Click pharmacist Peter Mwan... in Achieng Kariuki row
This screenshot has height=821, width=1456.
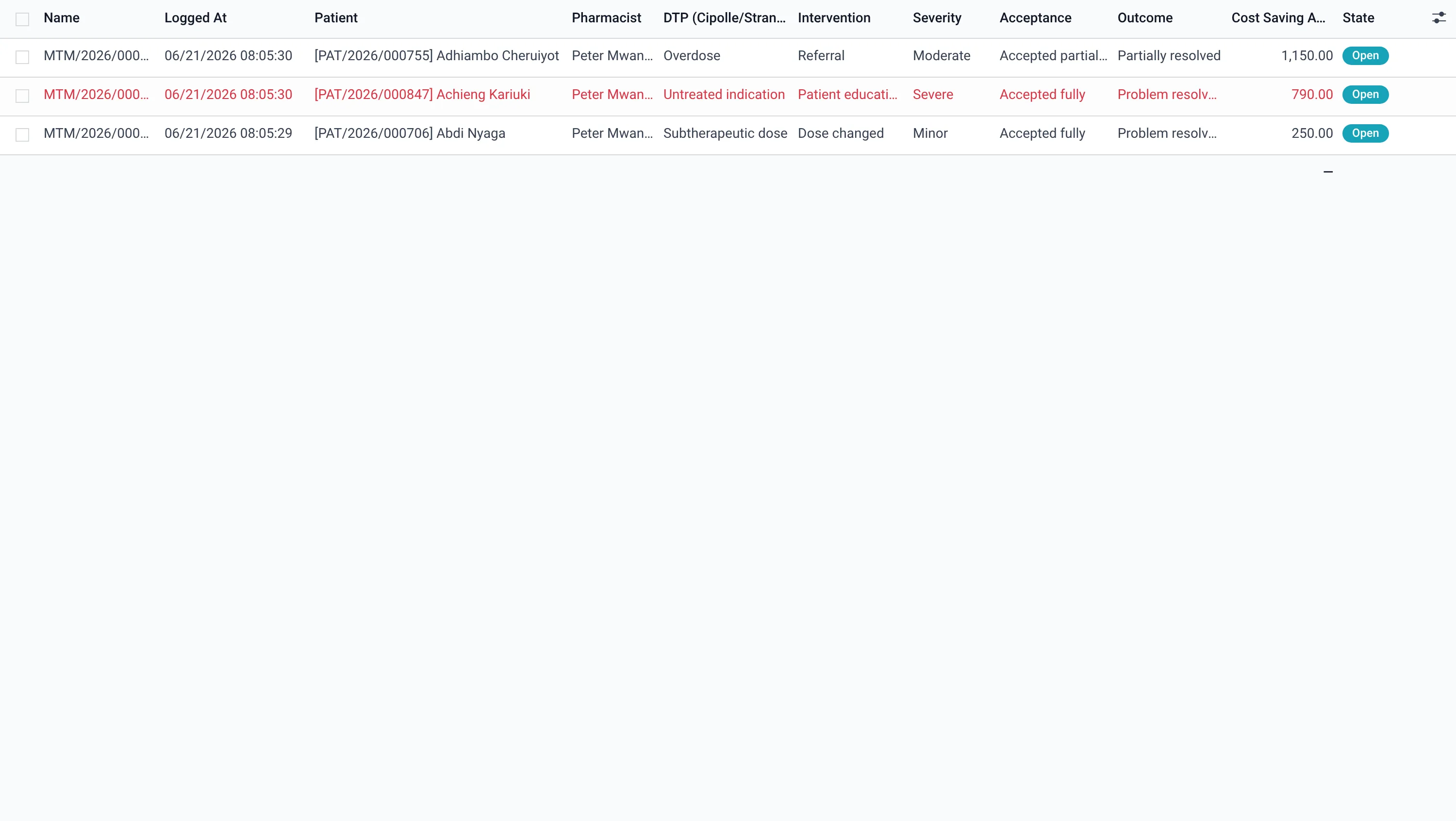tap(612, 94)
